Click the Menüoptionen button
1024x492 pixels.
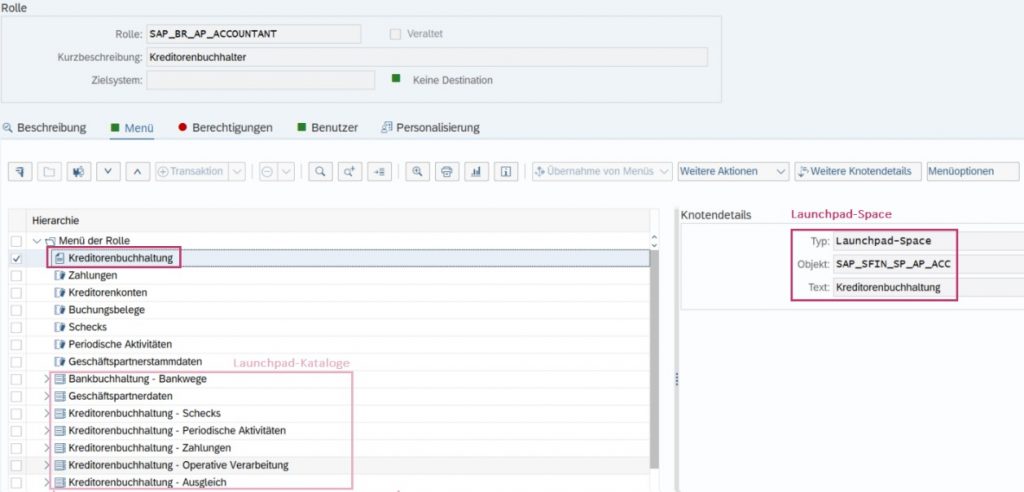pos(972,172)
